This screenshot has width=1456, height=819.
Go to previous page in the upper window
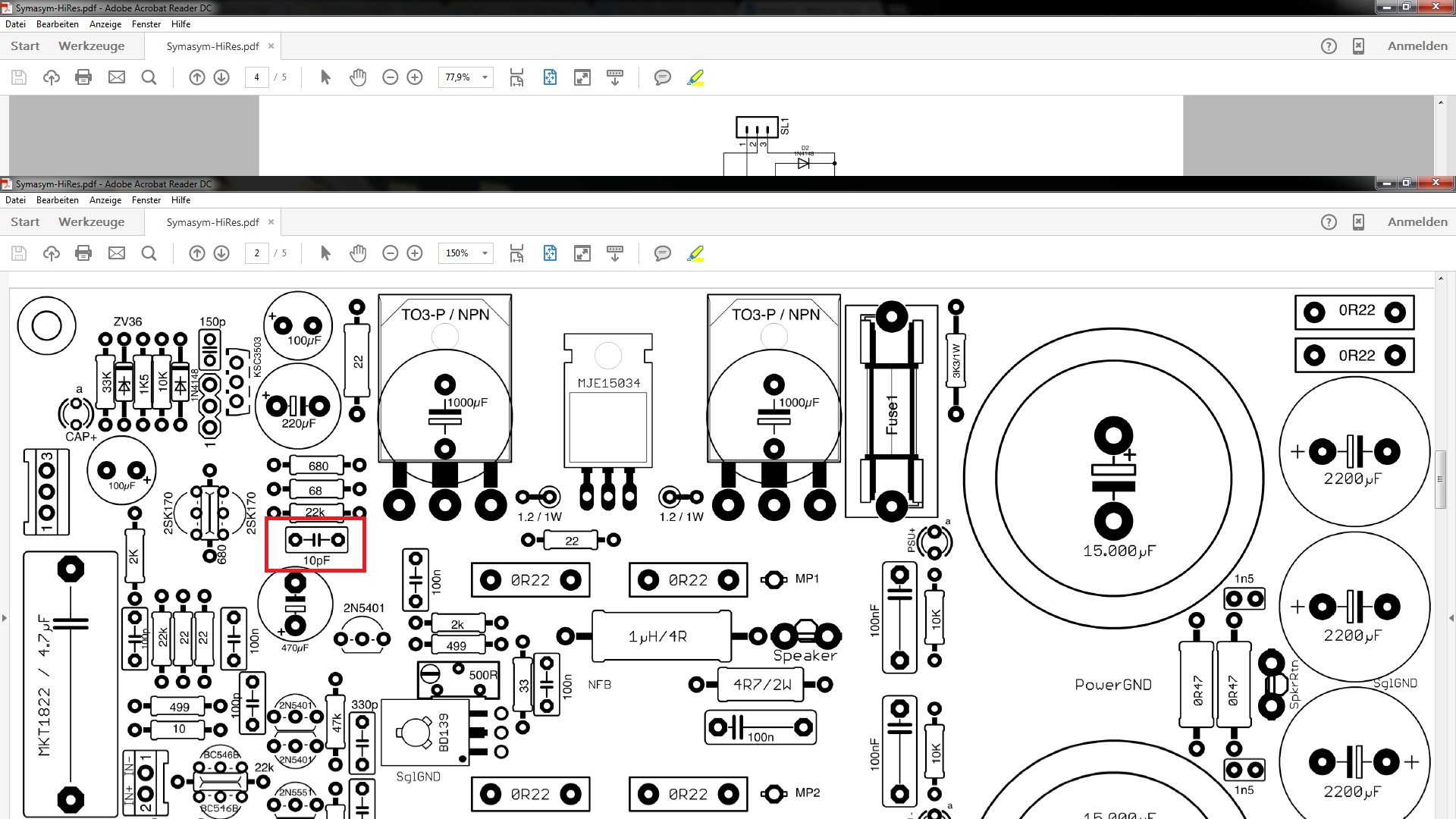tap(197, 77)
